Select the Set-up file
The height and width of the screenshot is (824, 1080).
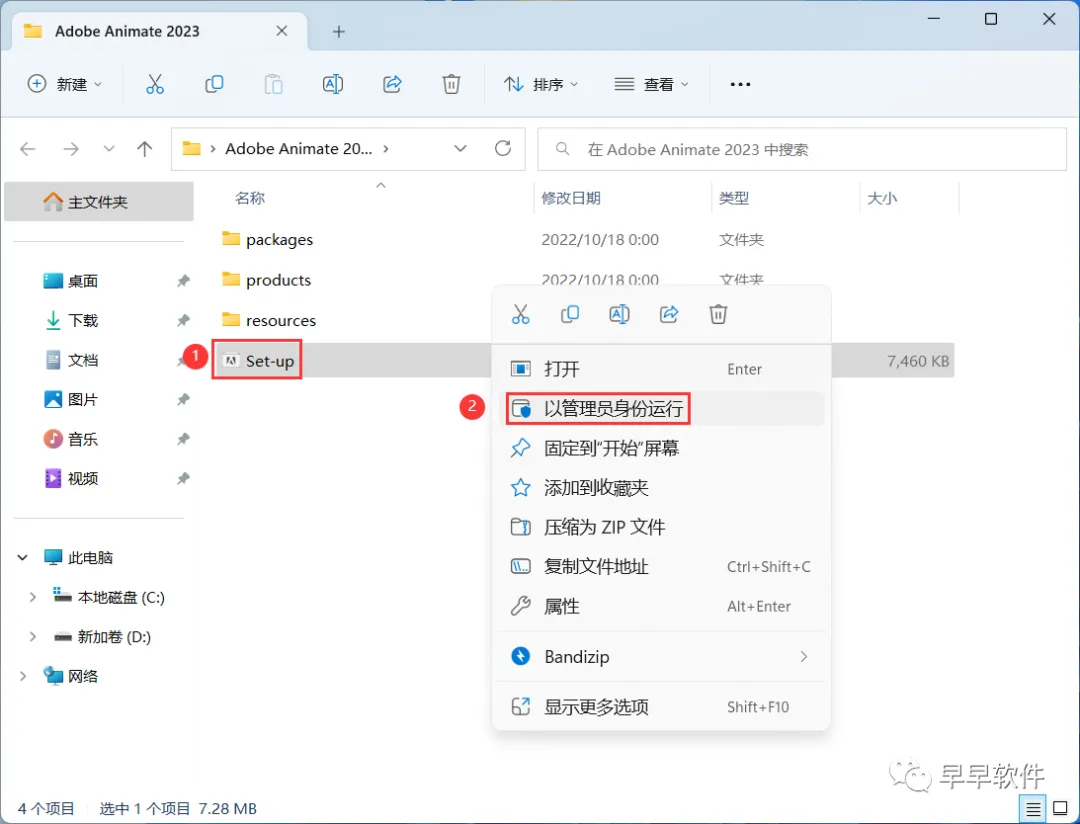point(269,361)
